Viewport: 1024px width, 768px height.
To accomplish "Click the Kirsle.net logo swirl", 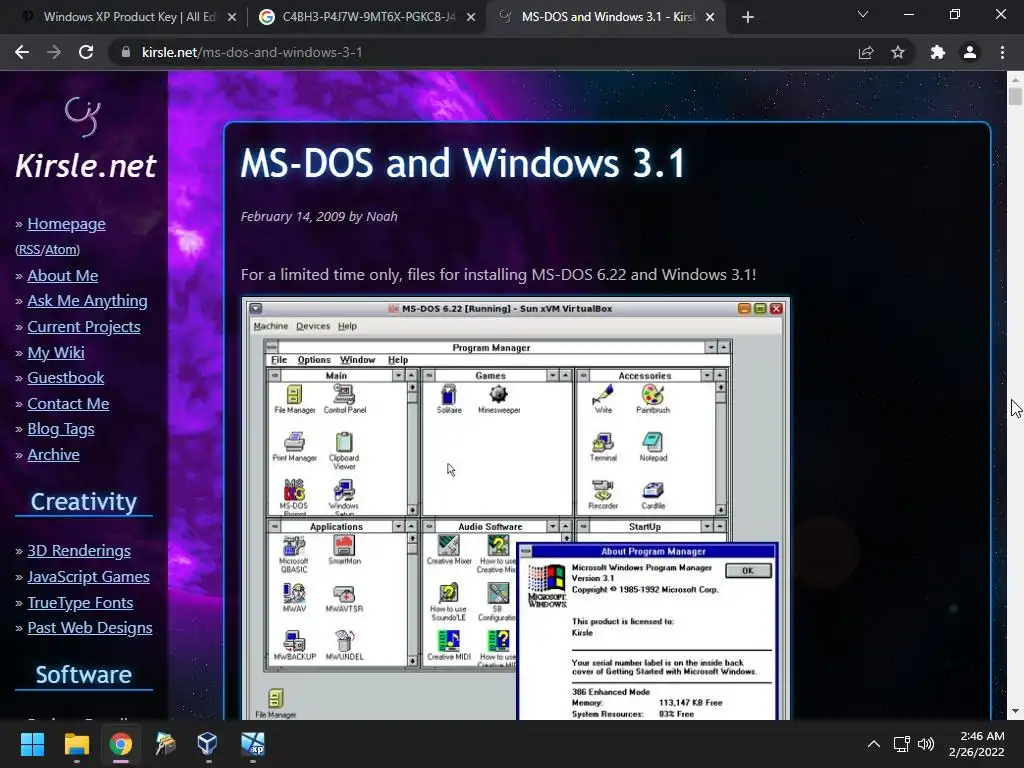I will pyautogui.click(x=83, y=117).
